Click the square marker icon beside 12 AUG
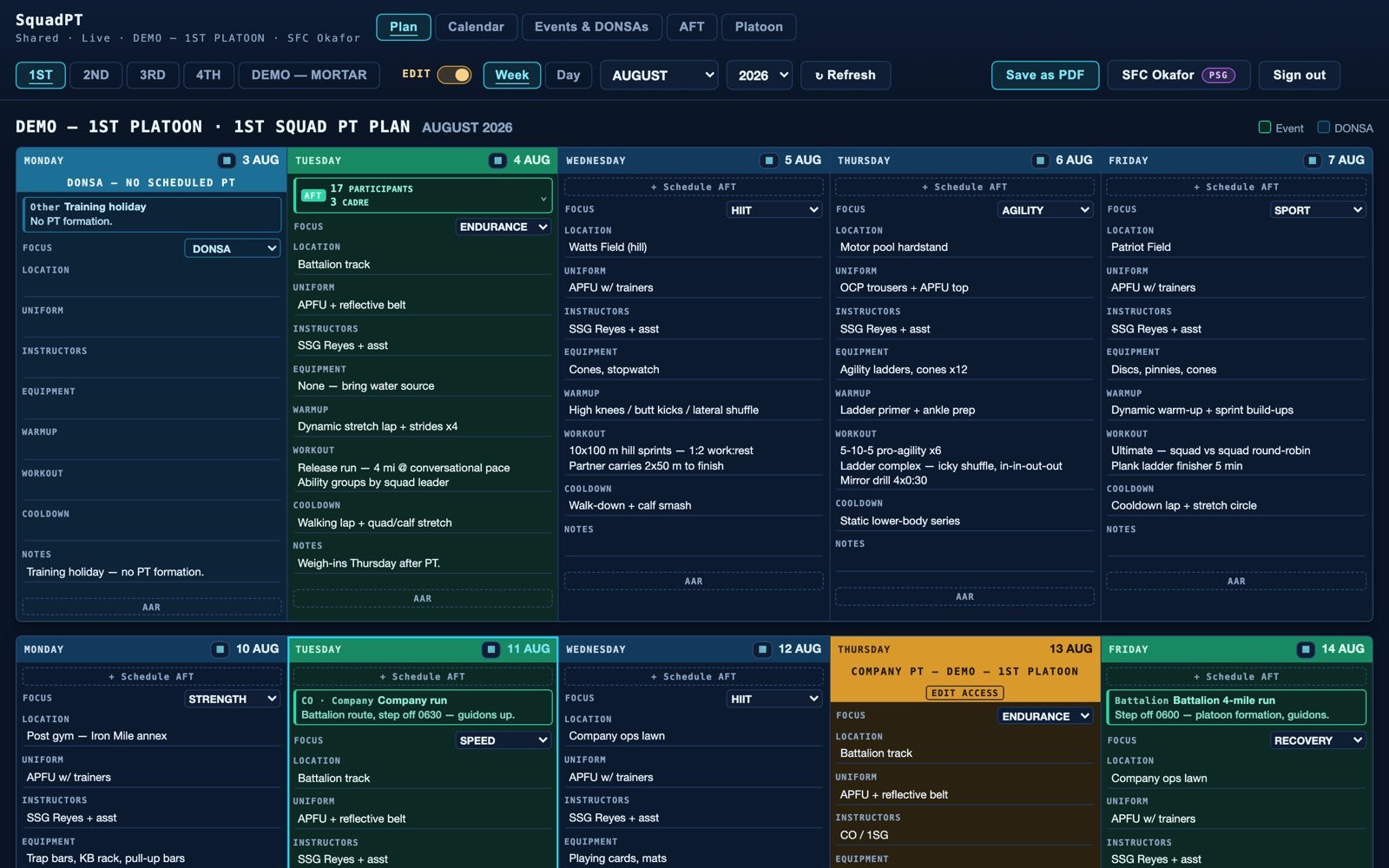 point(762,649)
